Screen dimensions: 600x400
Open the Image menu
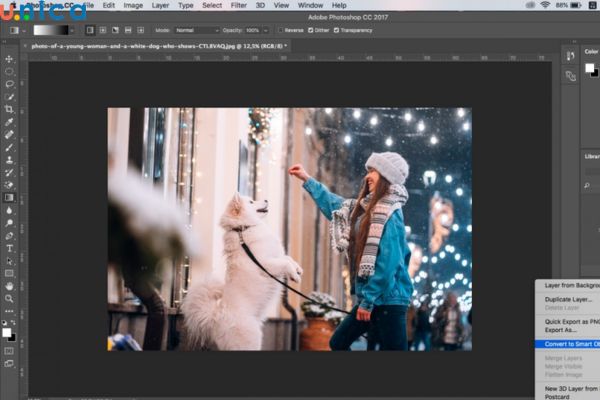(133, 5)
